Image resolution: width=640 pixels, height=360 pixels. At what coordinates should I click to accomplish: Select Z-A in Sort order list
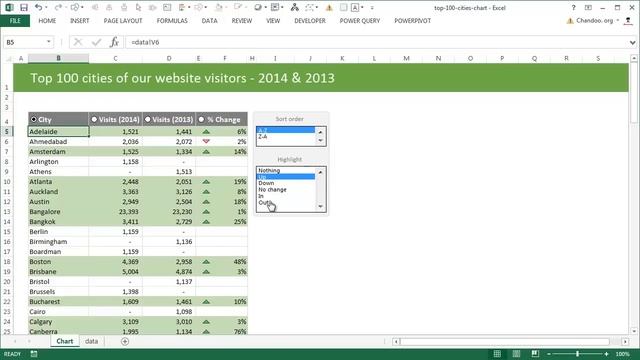[286, 137]
